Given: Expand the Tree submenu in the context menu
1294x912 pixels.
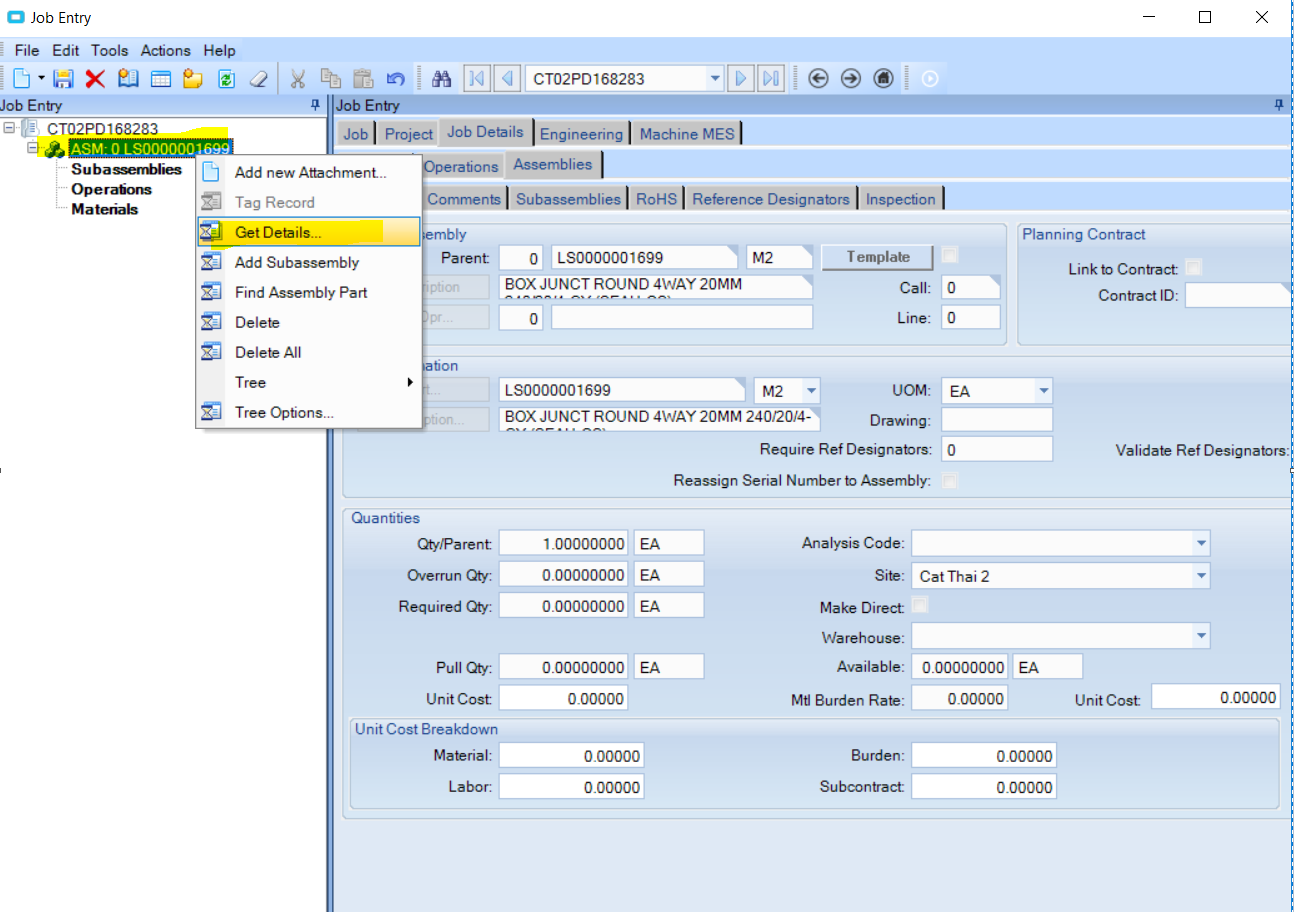Looking at the screenshot, I should [250, 382].
